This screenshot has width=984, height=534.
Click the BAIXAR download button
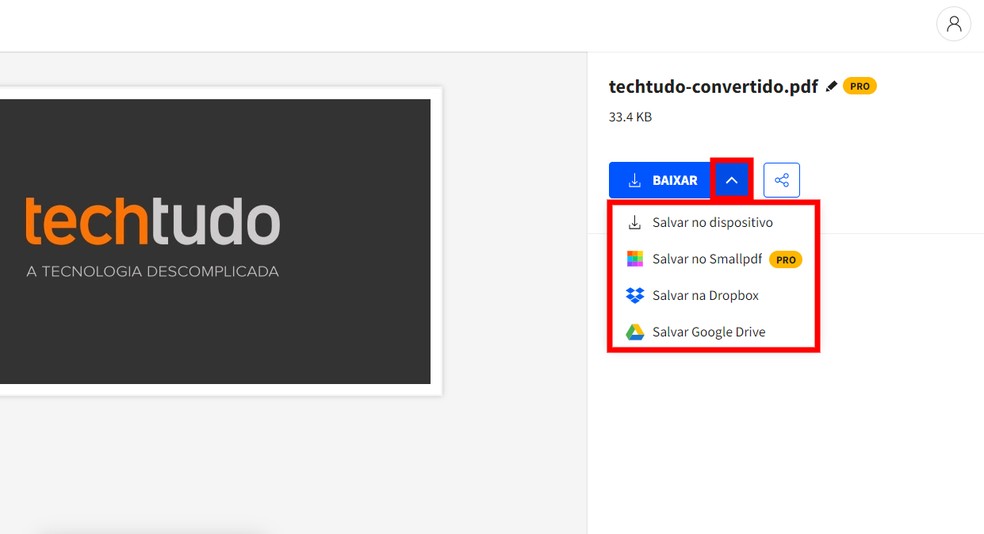point(660,180)
